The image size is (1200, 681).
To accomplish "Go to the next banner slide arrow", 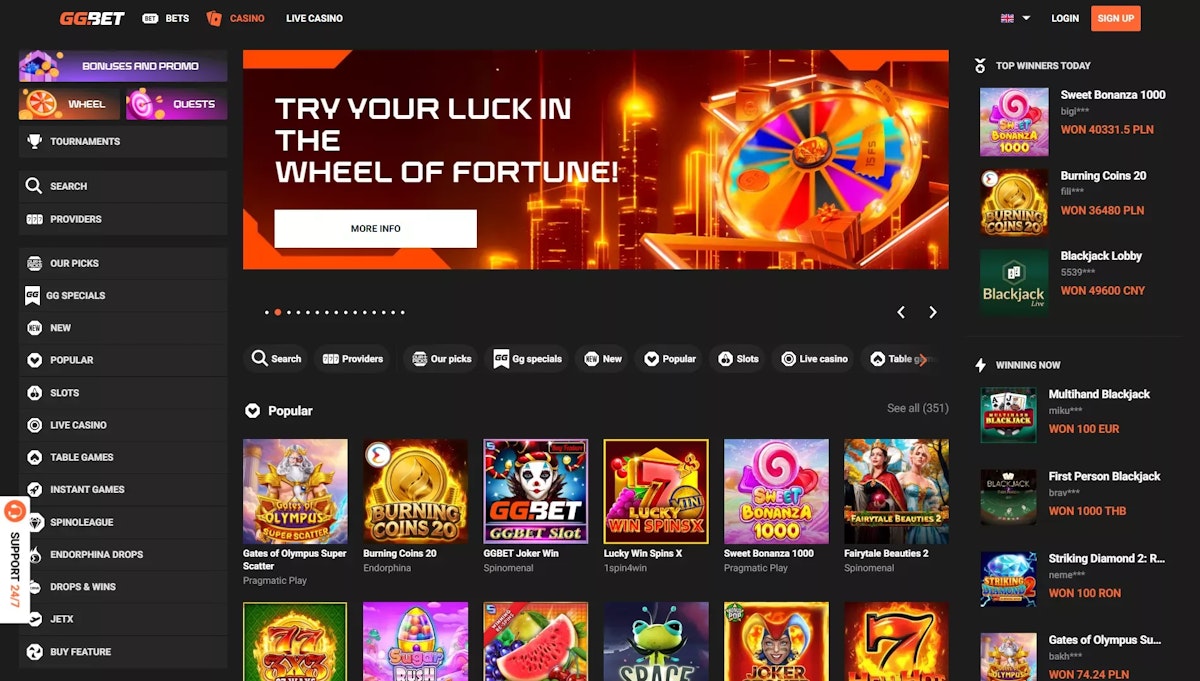I will (x=932, y=312).
